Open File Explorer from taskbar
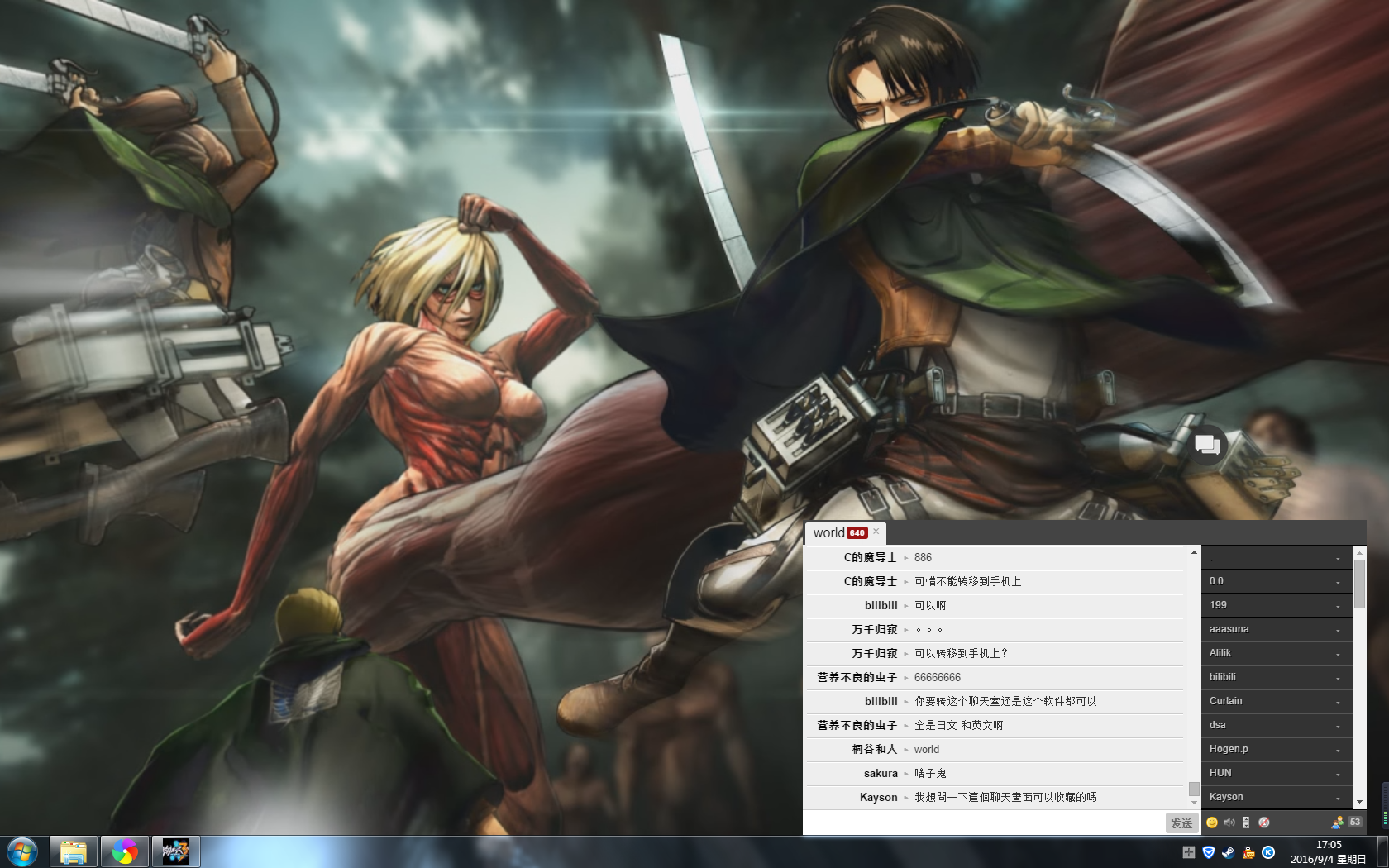 74,851
